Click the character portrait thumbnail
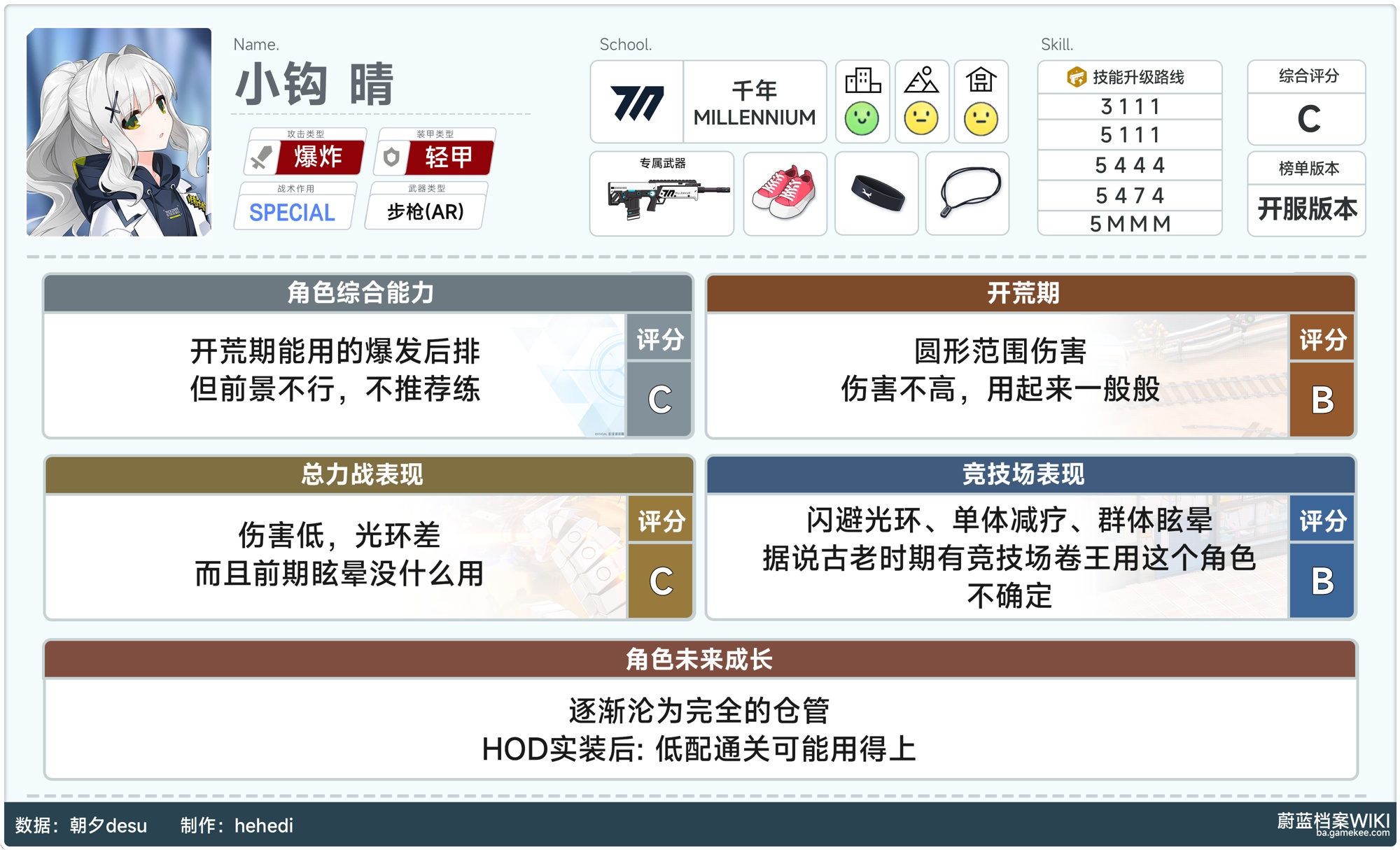1400x850 pixels. tap(119, 132)
